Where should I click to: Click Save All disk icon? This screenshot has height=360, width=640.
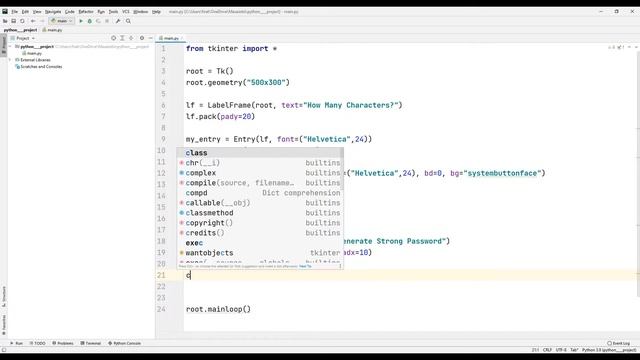point(13,21)
